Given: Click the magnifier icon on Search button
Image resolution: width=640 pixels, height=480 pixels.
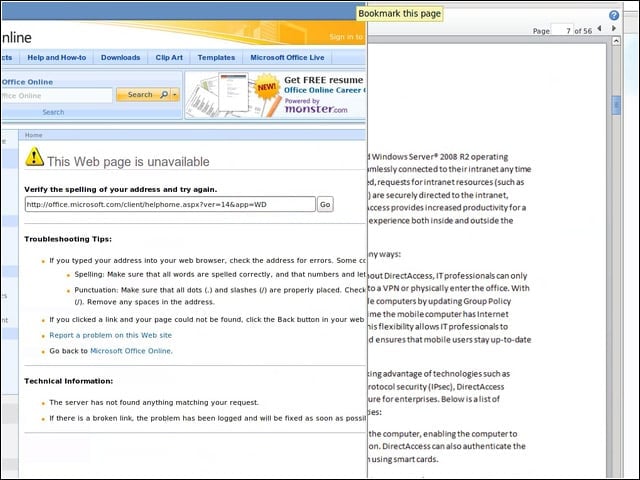Looking at the screenshot, I should pyautogui.click(x=164, y=95).
